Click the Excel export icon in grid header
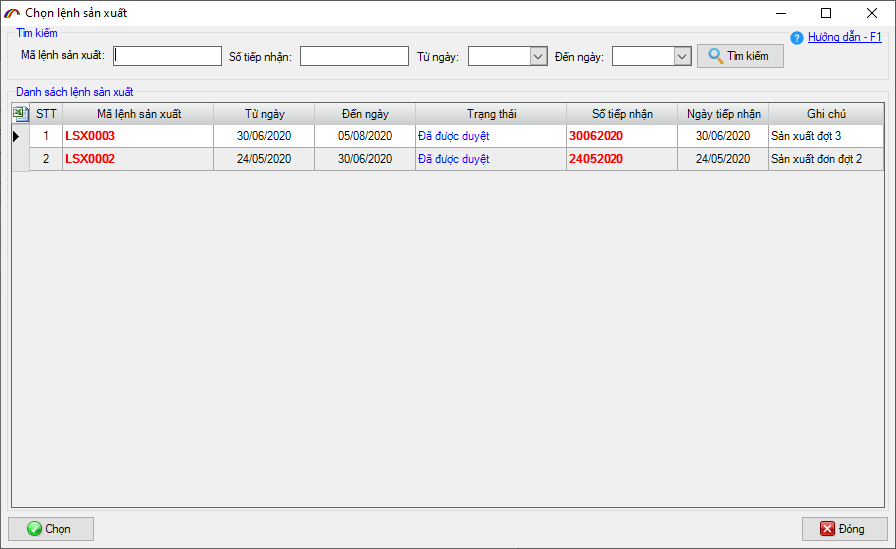The image size is (896, 549). (x=21, y=114)
